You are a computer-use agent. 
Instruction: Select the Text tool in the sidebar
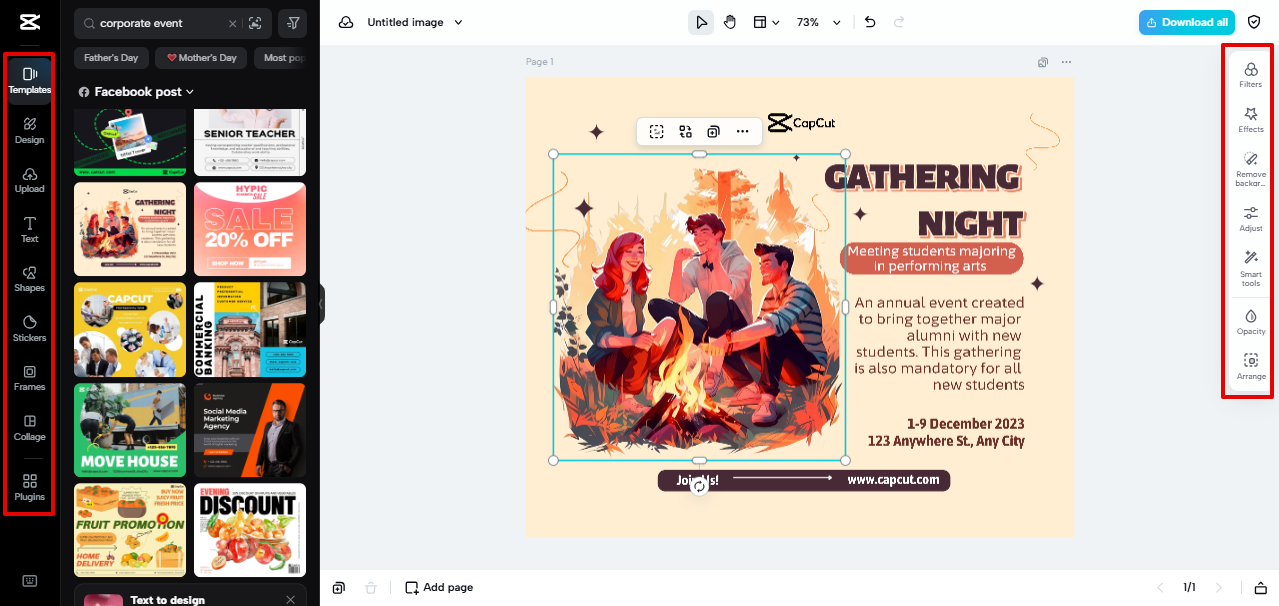click(x=29, y=228)
